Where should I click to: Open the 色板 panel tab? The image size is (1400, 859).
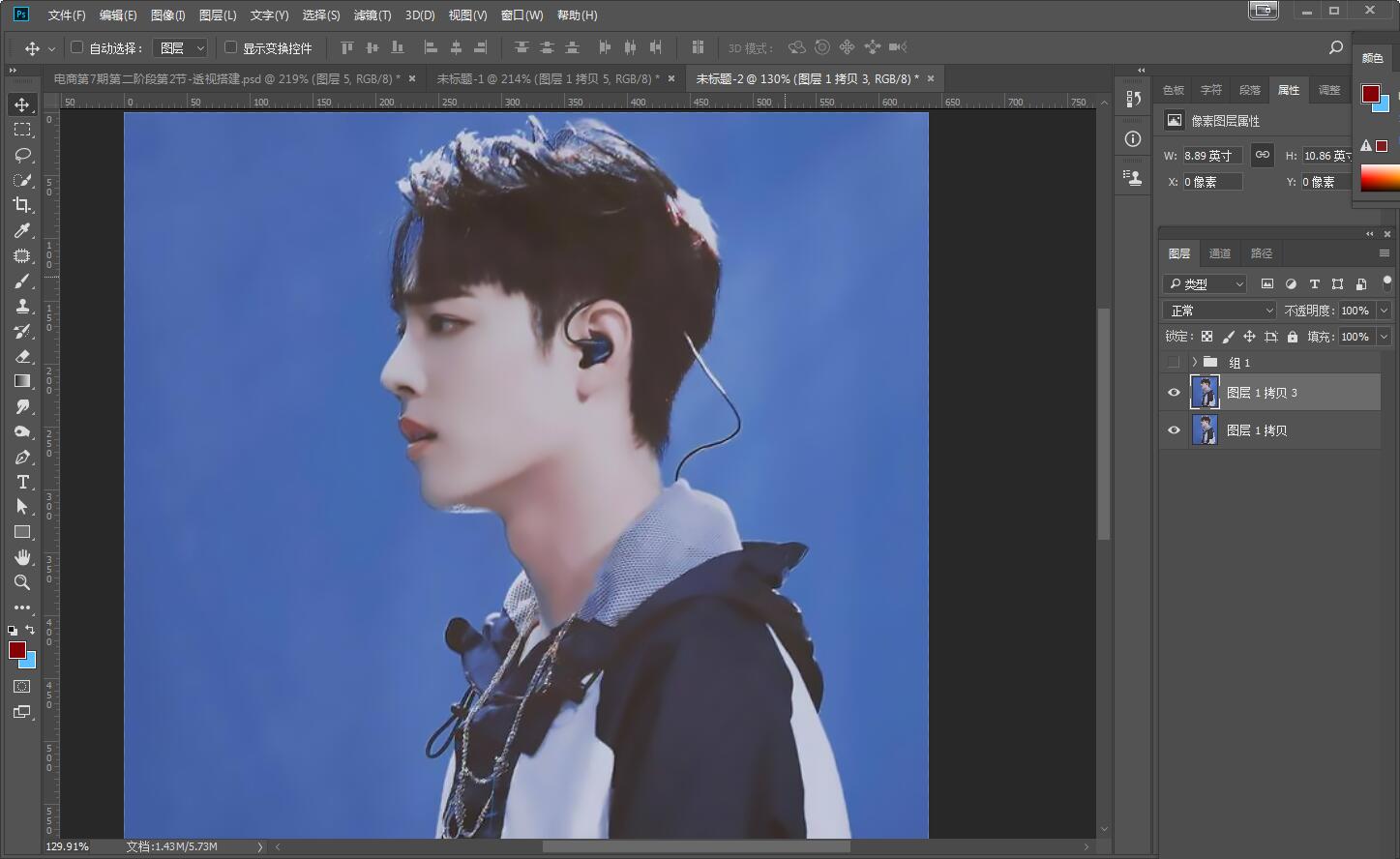(1174, 90)
